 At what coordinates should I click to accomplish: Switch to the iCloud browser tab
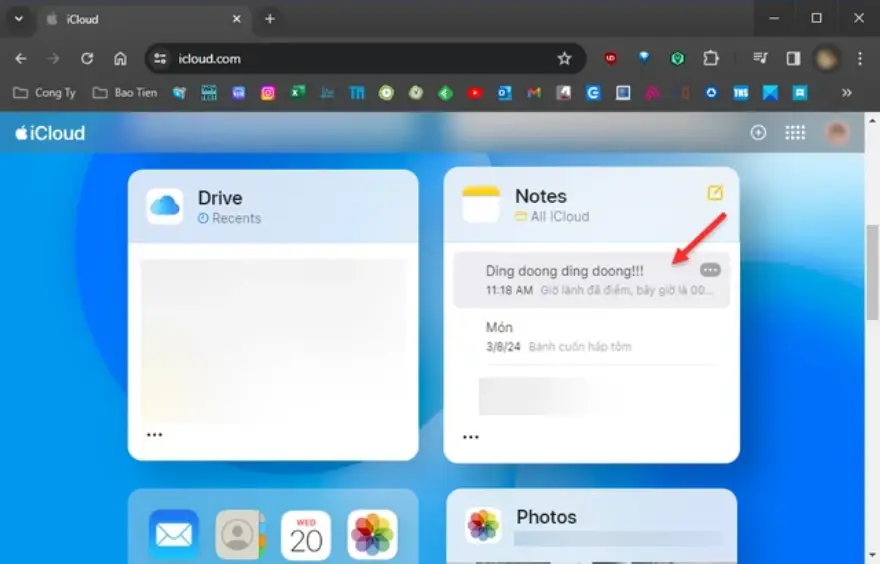coord(144,19)
